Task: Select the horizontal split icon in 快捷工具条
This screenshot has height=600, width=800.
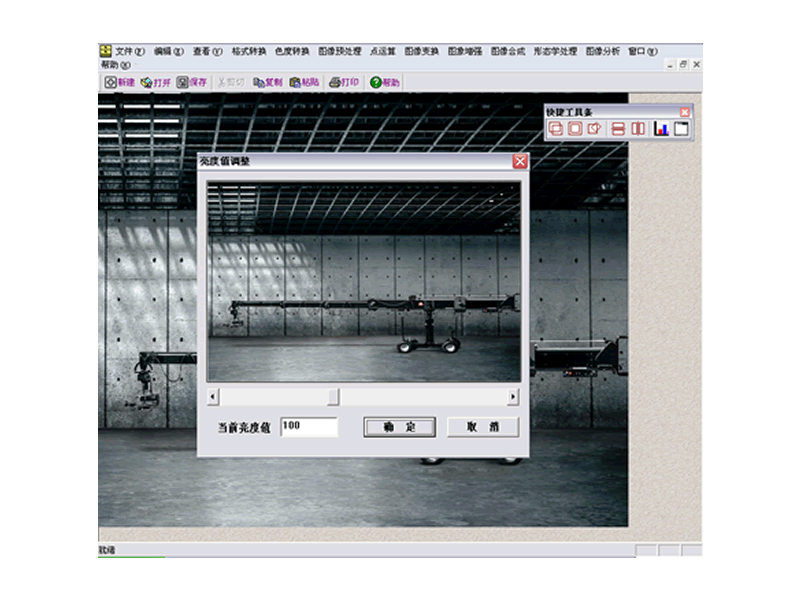Action: [x=618, y=128]
